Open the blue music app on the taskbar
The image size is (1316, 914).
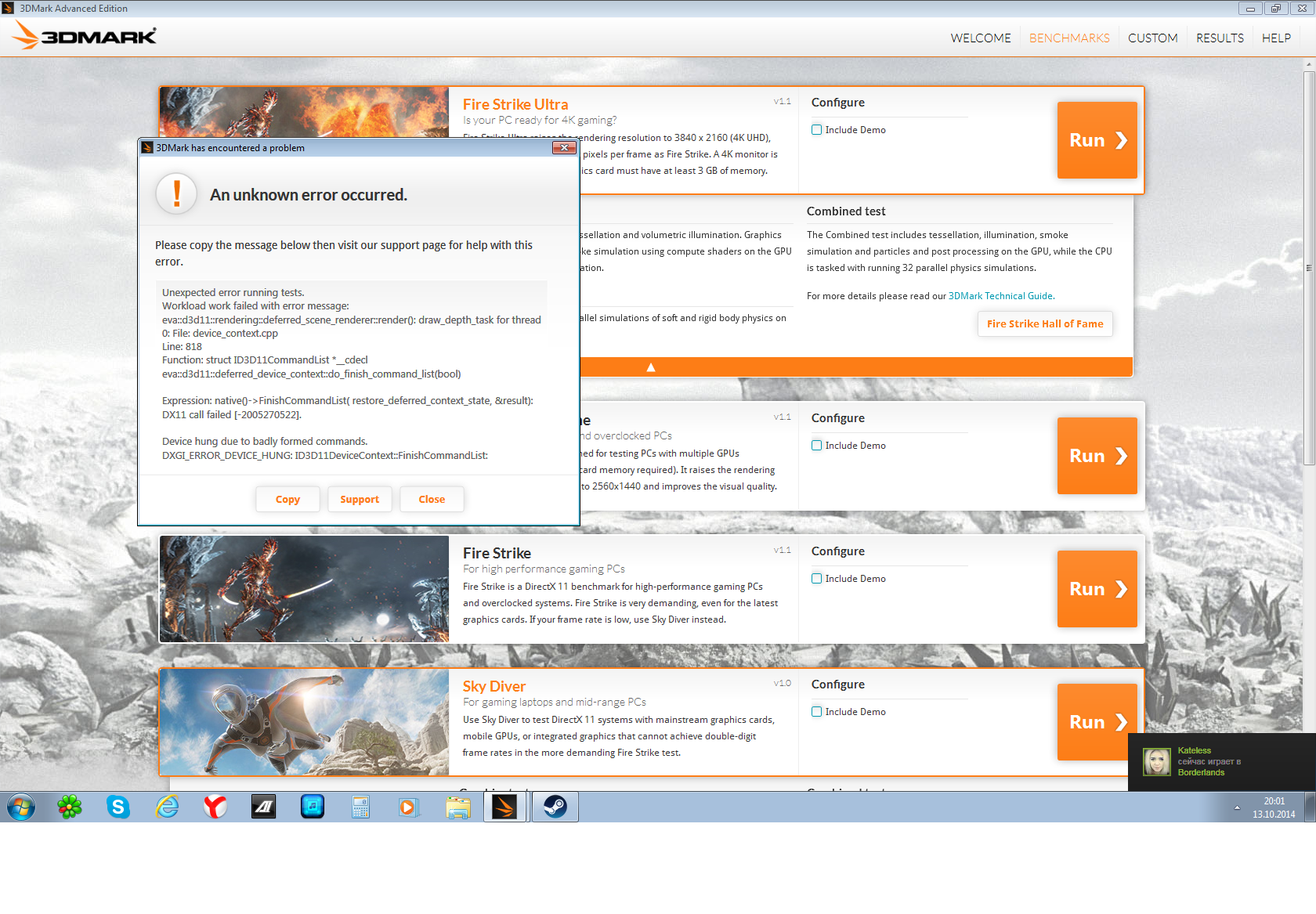[313, 807]
